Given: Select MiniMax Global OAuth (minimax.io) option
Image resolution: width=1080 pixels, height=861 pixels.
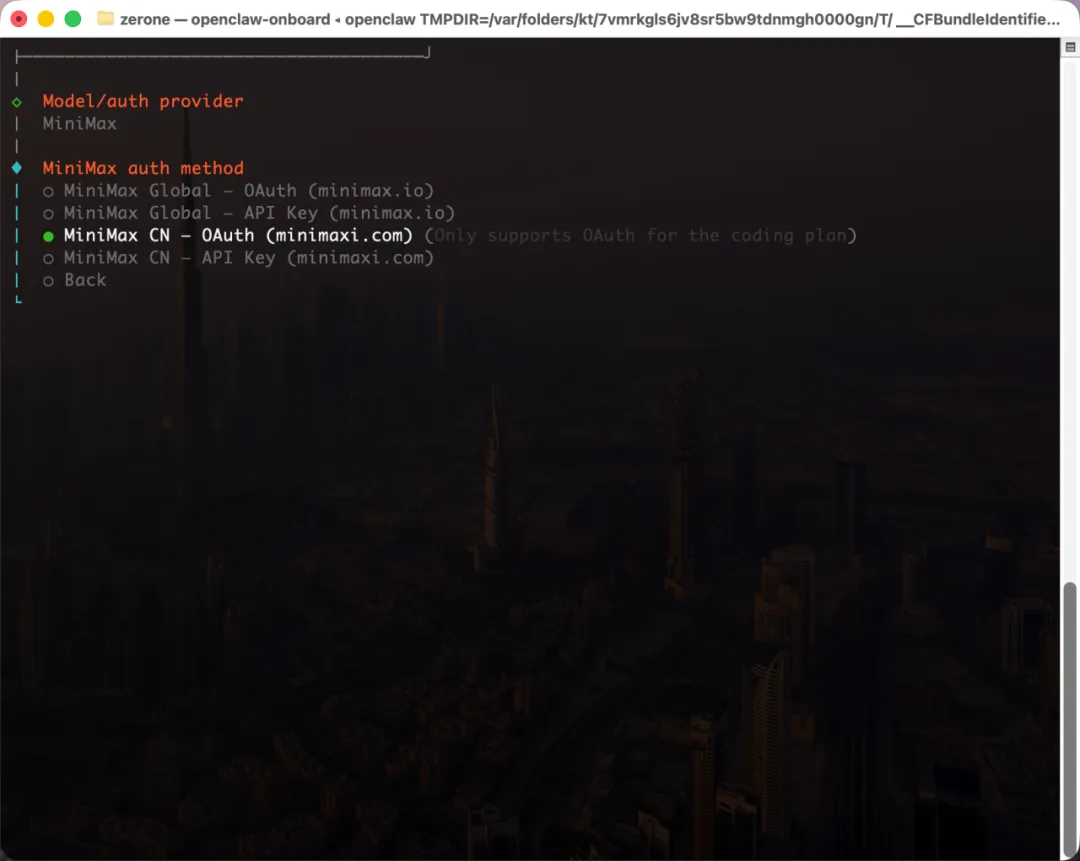Looking at the screenshot, I should (x=238, y=191).
